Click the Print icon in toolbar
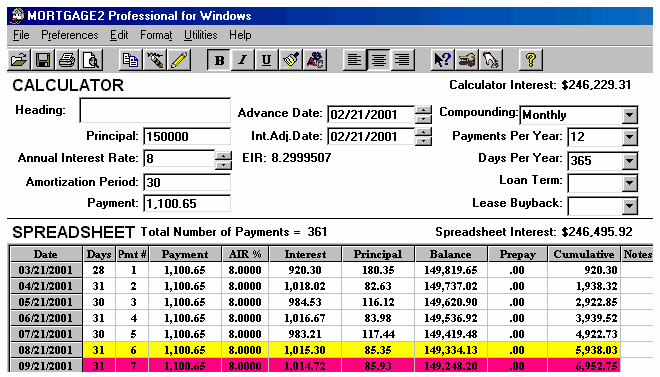660x377 pixels. pos(67,60)
